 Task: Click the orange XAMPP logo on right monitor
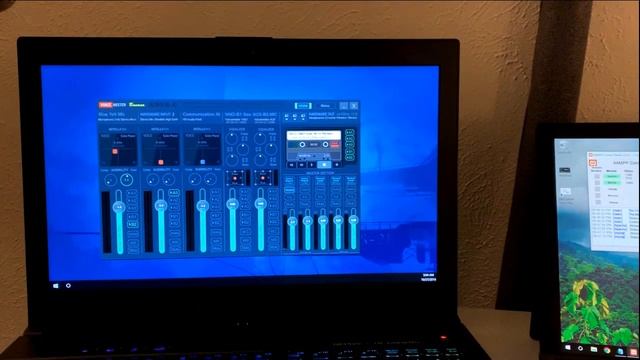(593, 162)
